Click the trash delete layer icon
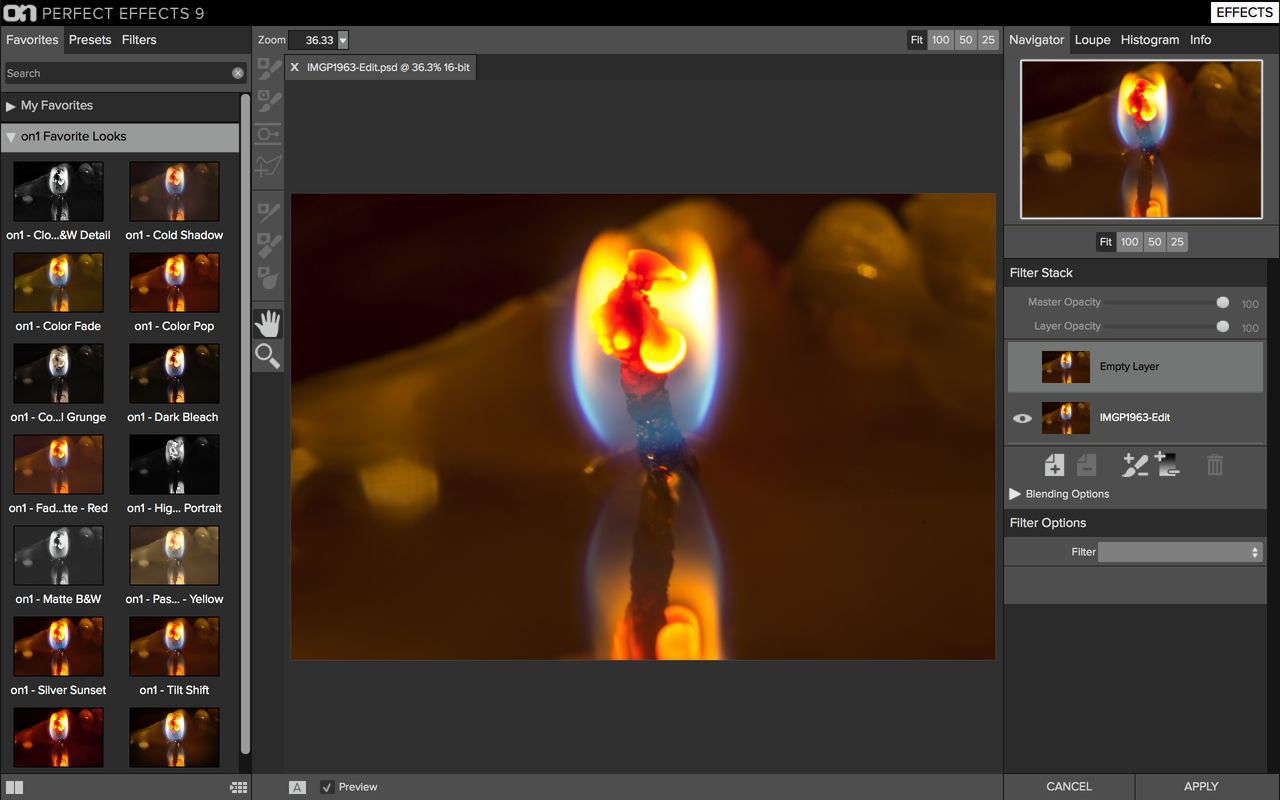Viewport: 1280px width, 800px height. point(1215,464)
